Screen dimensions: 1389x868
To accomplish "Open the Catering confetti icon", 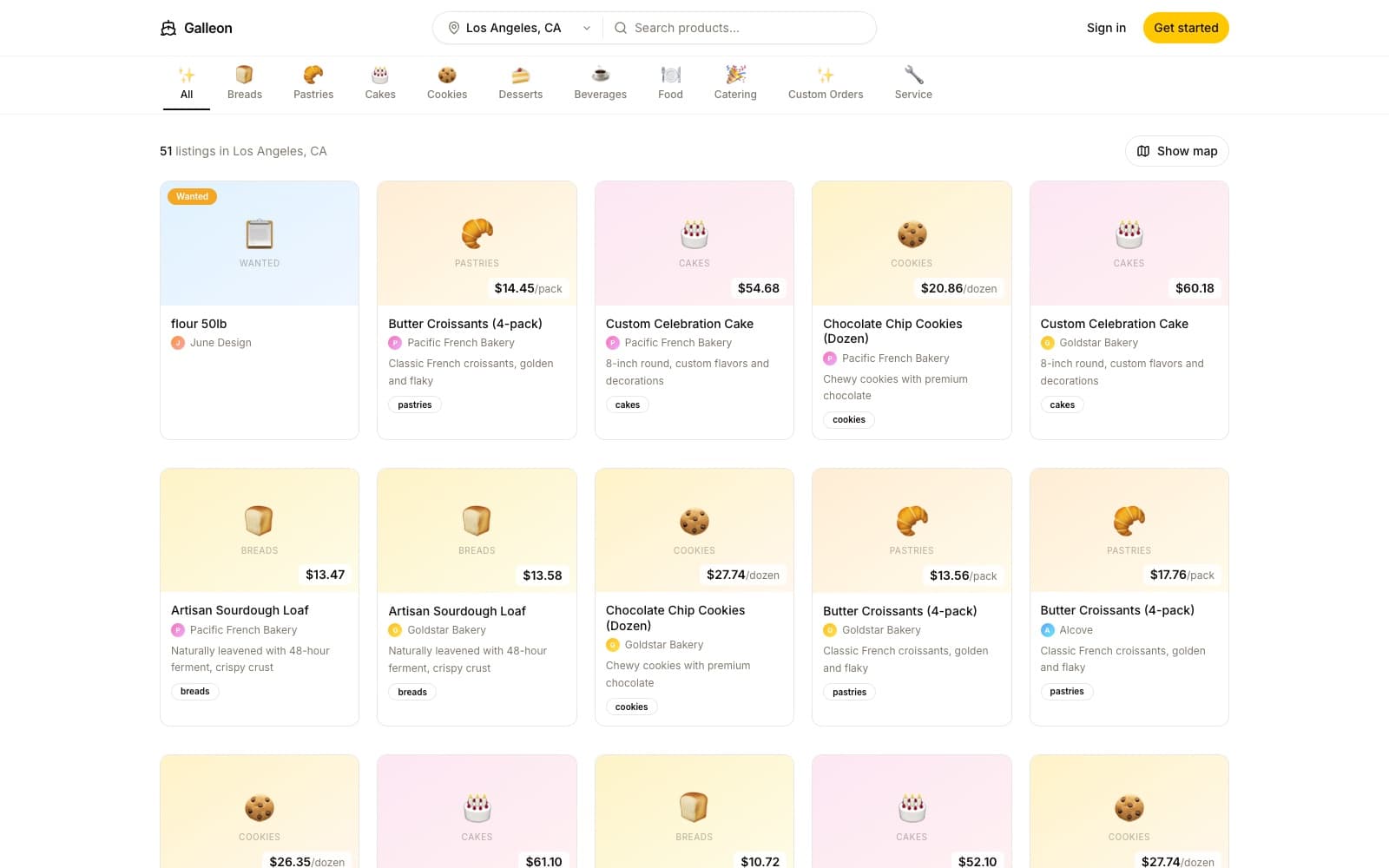I will (734, 74).
